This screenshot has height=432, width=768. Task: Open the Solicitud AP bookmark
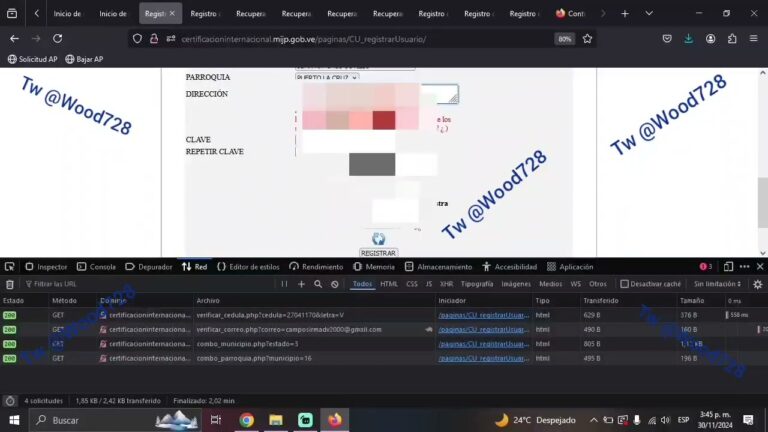pos(32,59)
